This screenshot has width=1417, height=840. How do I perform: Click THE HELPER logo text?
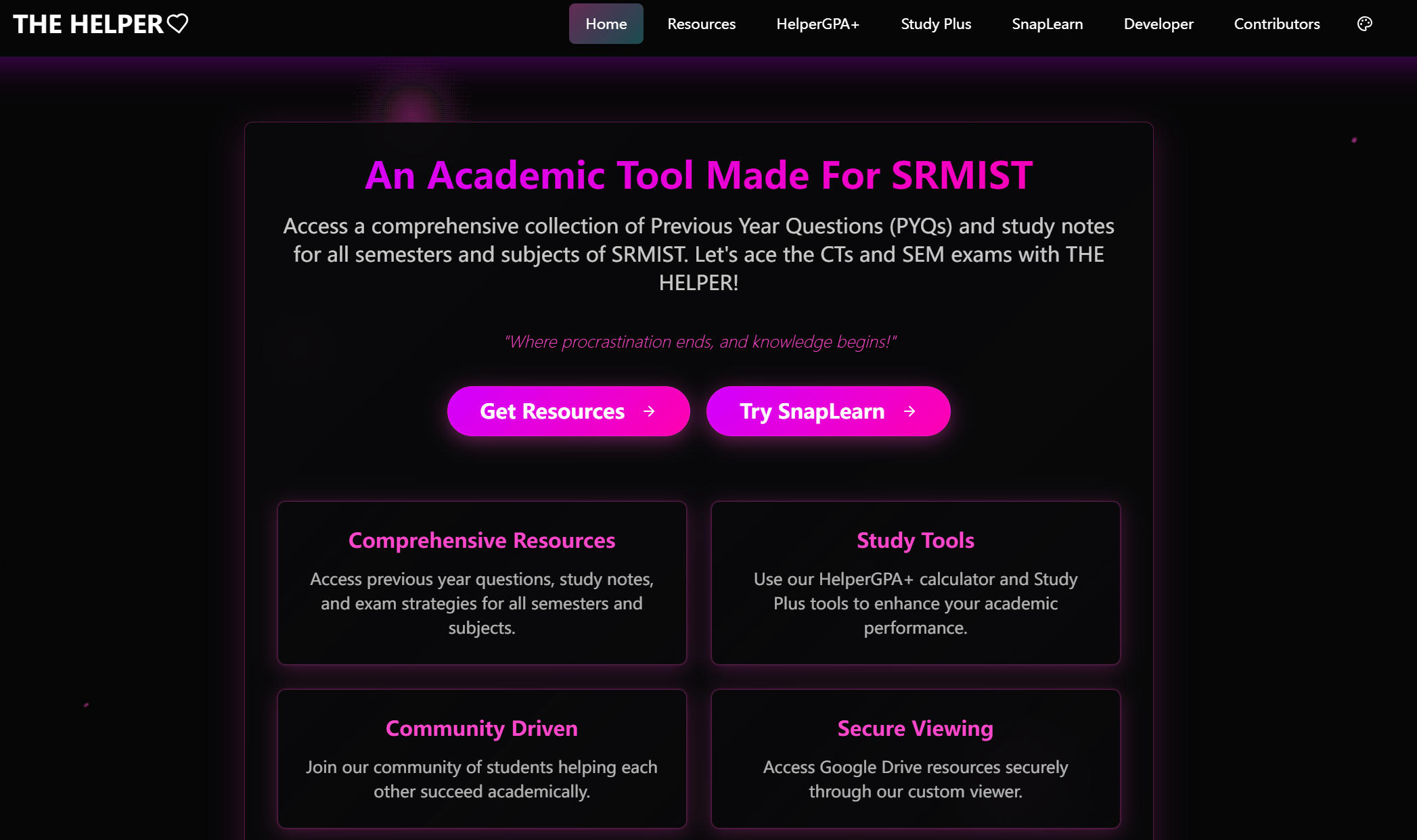[88, 24]
